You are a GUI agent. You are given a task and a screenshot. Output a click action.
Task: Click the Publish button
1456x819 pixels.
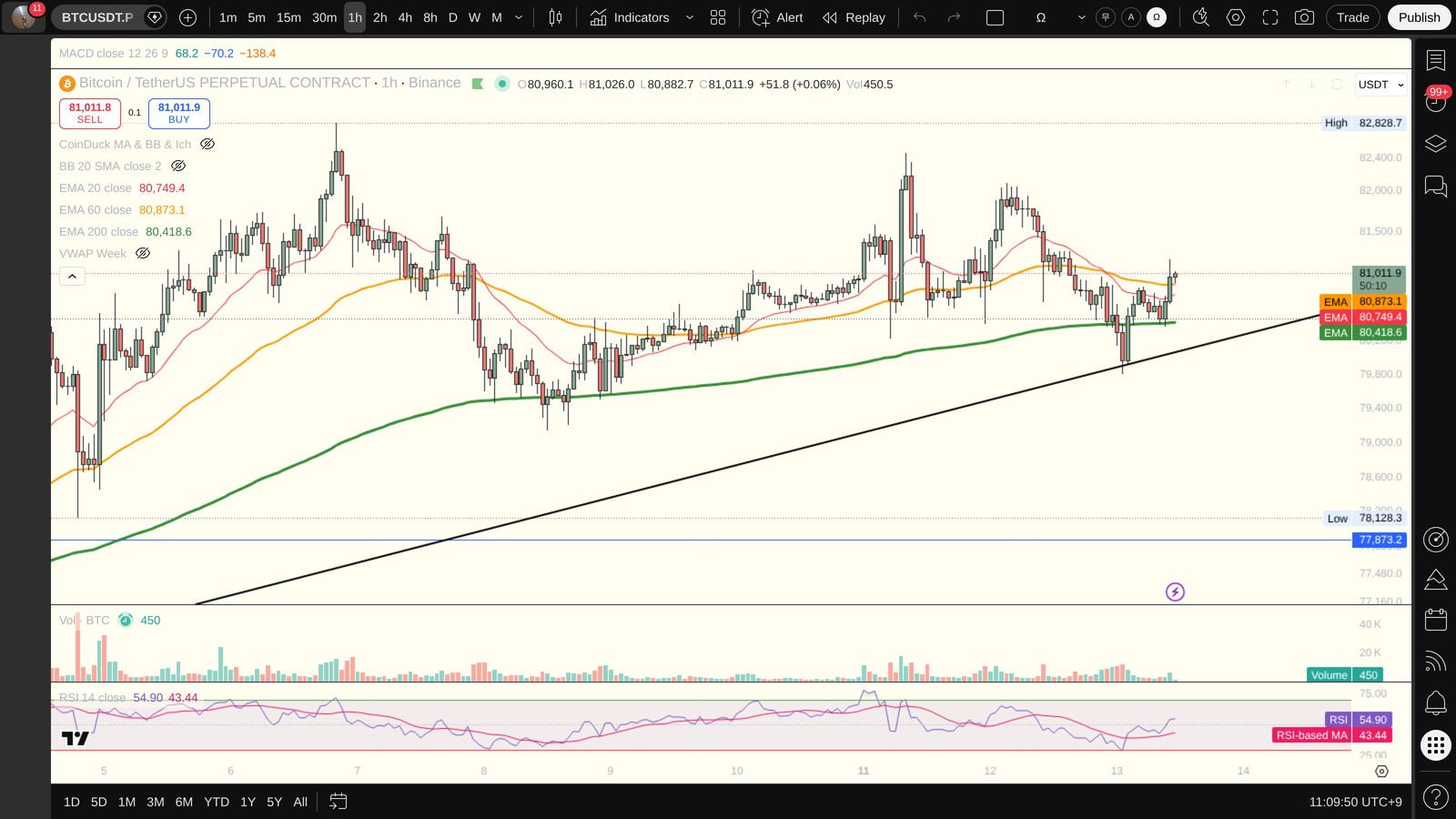click(1419, 17)
